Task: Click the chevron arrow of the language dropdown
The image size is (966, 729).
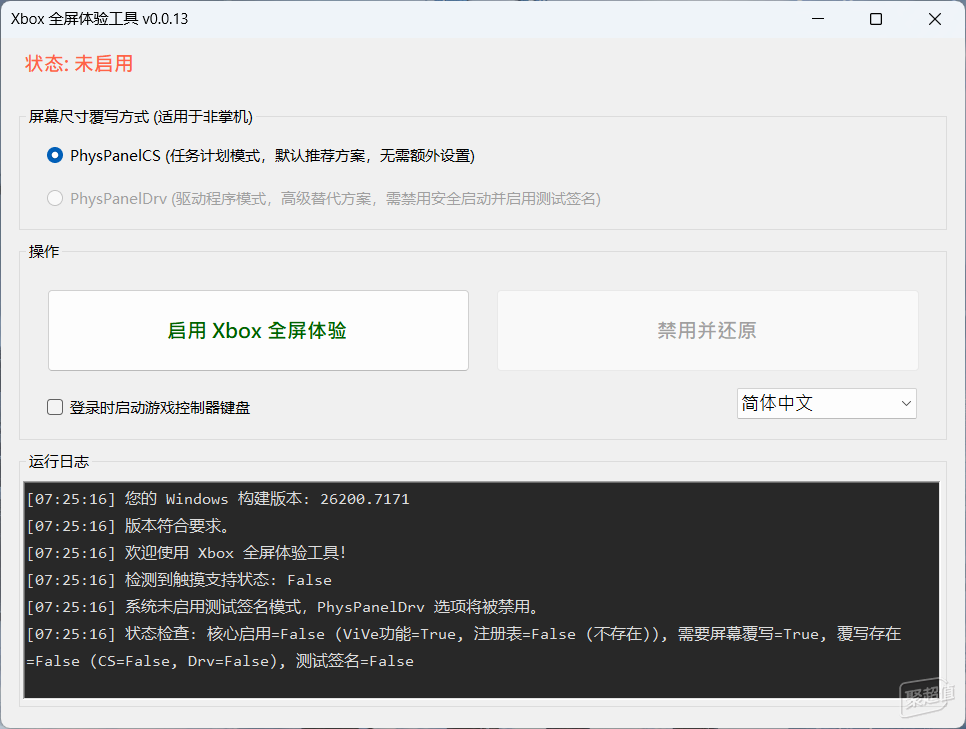Action: [x=906, y=404]
